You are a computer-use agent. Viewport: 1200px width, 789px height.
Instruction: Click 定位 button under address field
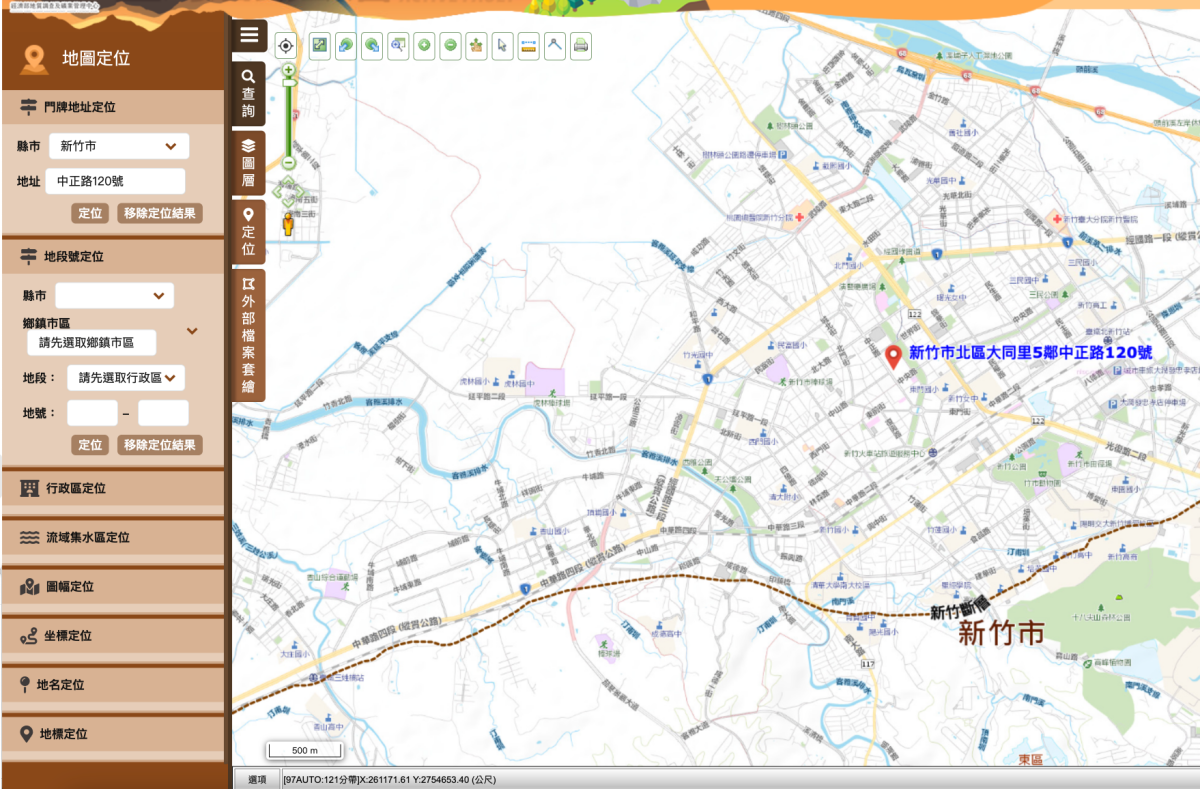coord(90,213)
